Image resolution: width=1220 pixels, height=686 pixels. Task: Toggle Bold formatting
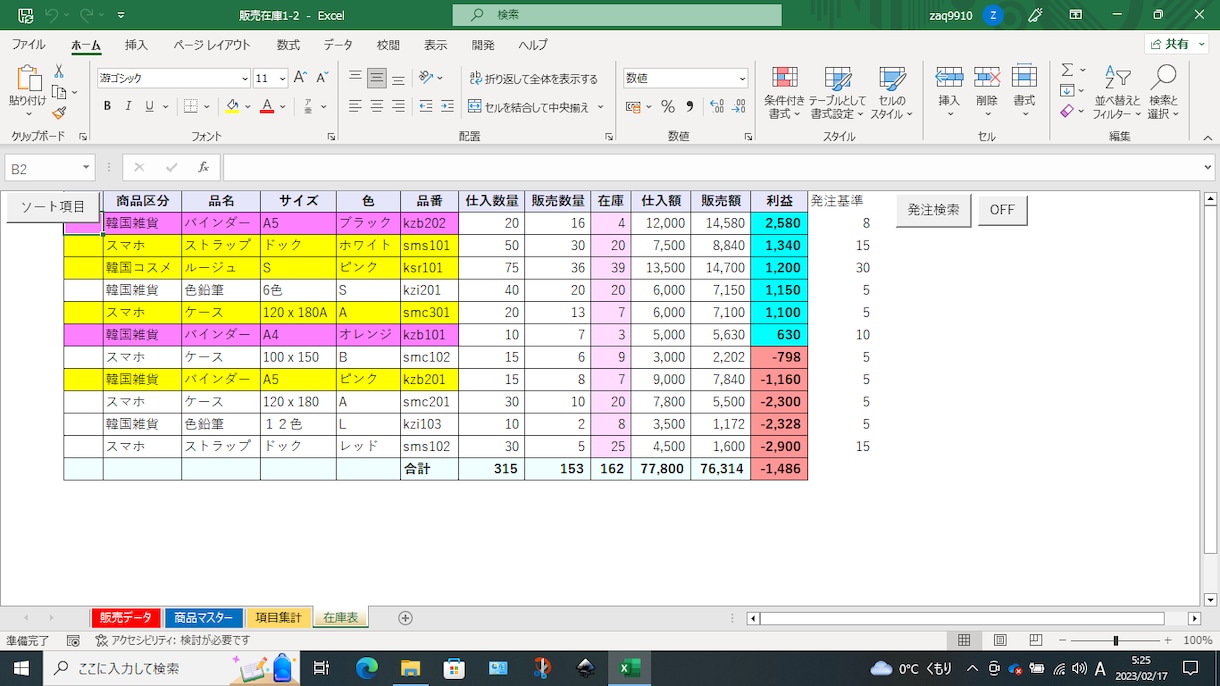click(107, 106)
